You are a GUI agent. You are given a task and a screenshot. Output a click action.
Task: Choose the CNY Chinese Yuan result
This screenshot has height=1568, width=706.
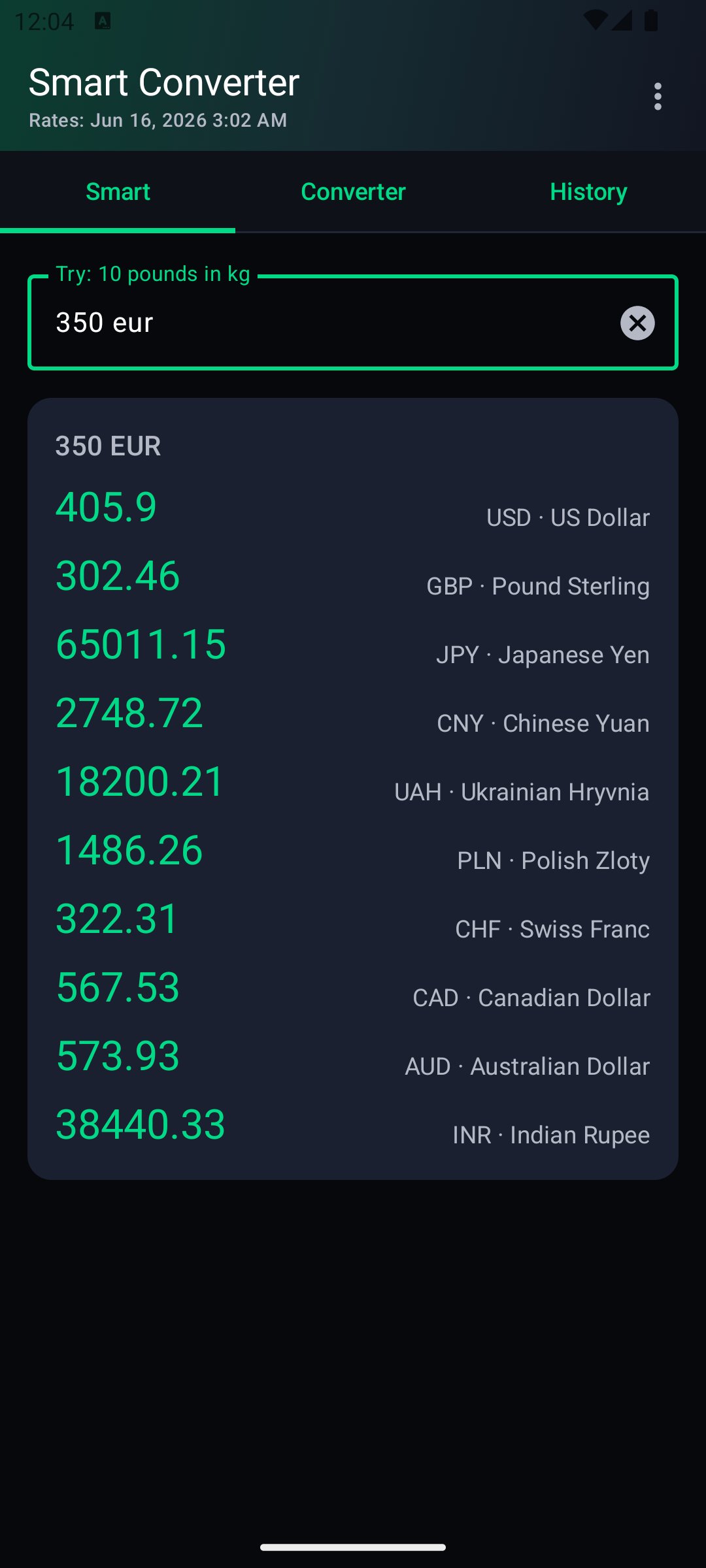click(353, 713)
